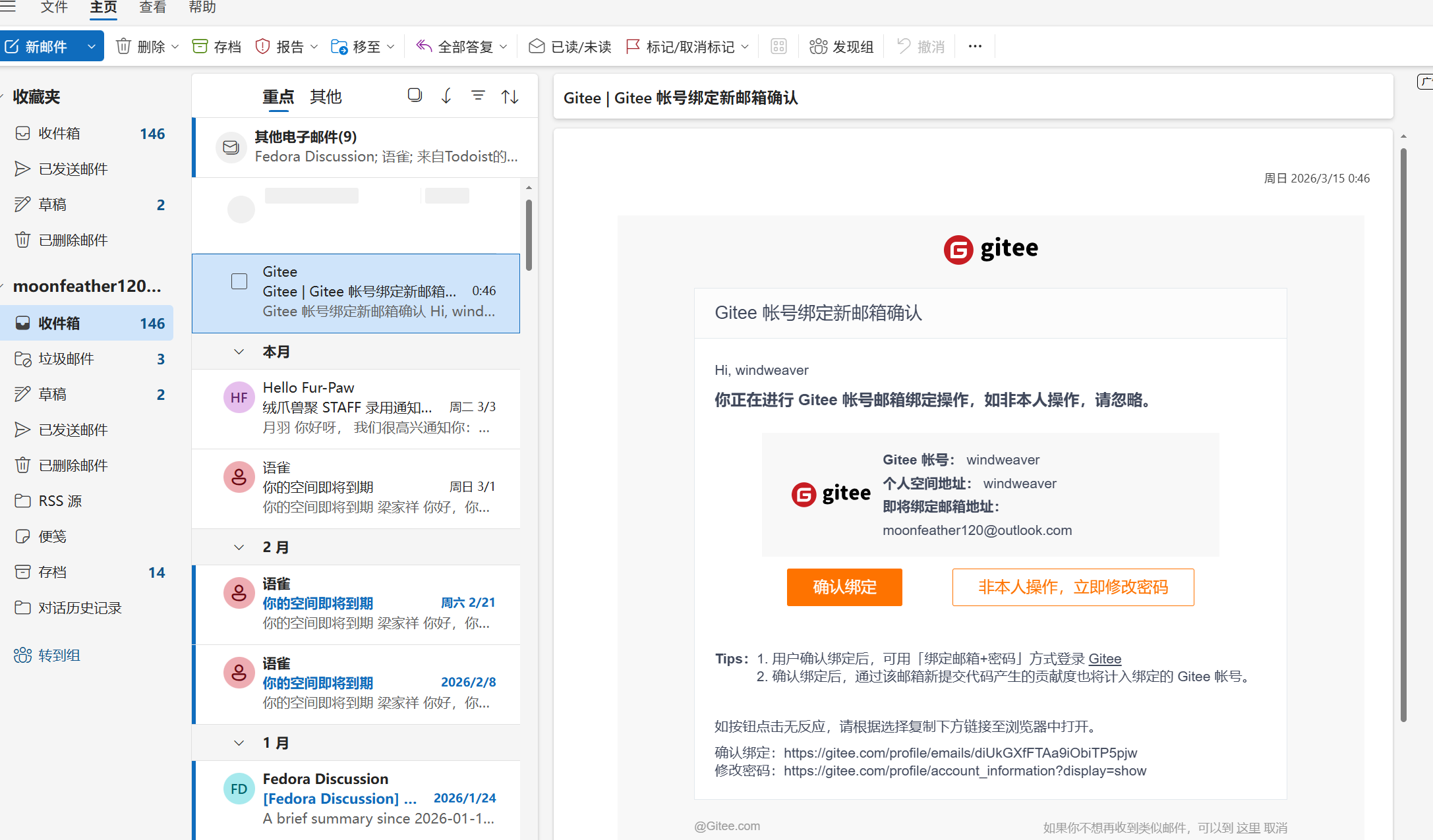Image resolution: width=1433 pixels, height=840 pixels.
Task: Expand the Flag/Unflag dropdown
Action: coord(745,47)
